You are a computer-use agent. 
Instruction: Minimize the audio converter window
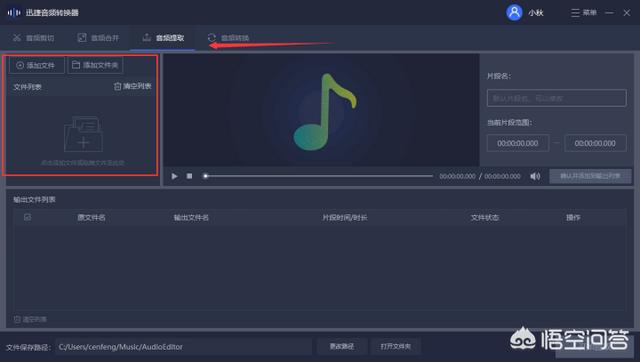click(x=609, y=13)
